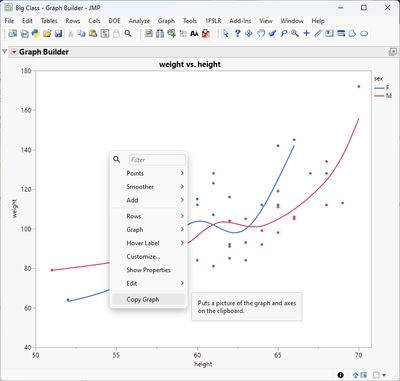This screenshot has width=400, height=381.
Task: Collapse the Graph Builder disclosure triangle
Action: (x=4, y=52)
